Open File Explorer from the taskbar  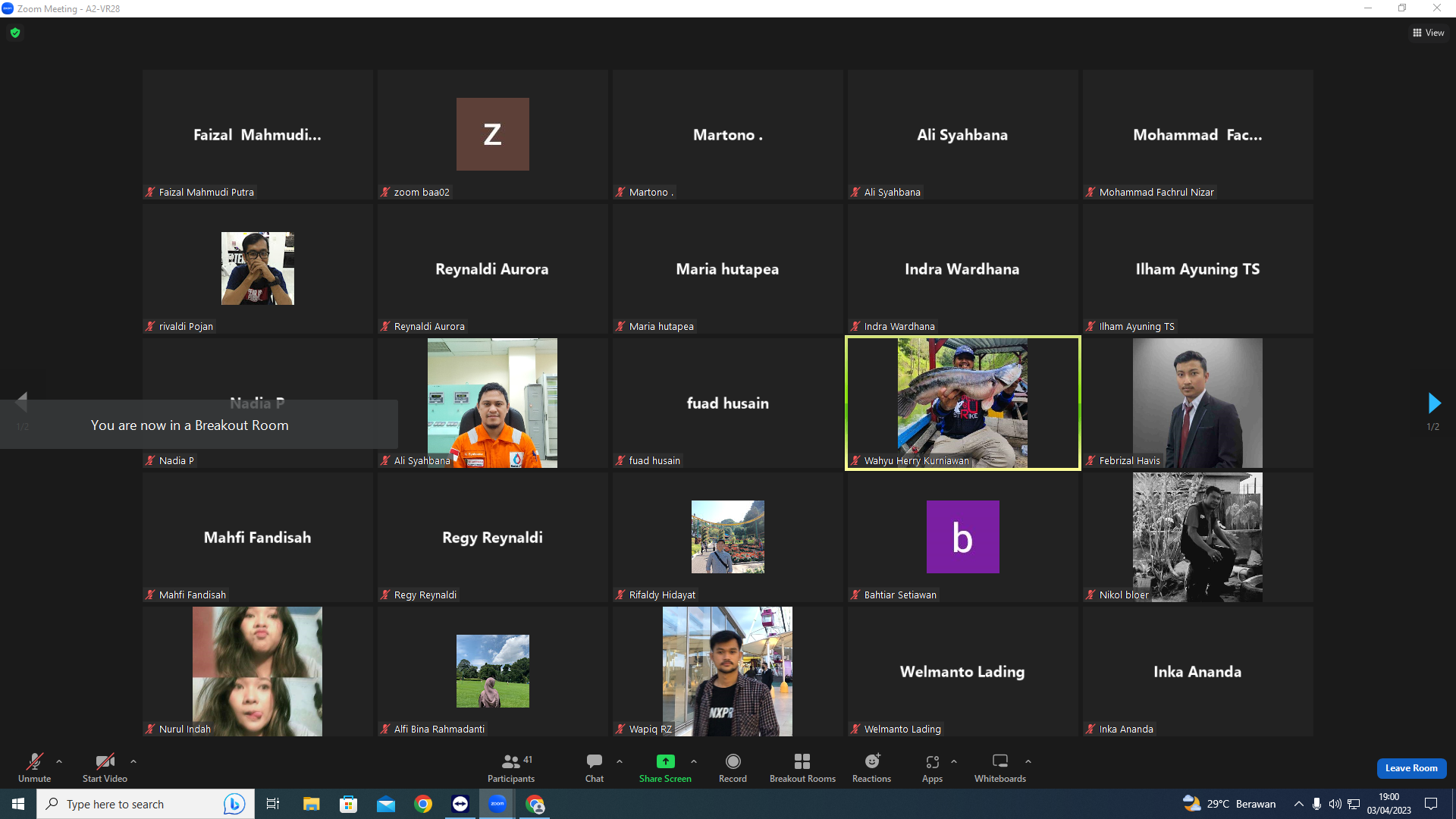(311, 804)
